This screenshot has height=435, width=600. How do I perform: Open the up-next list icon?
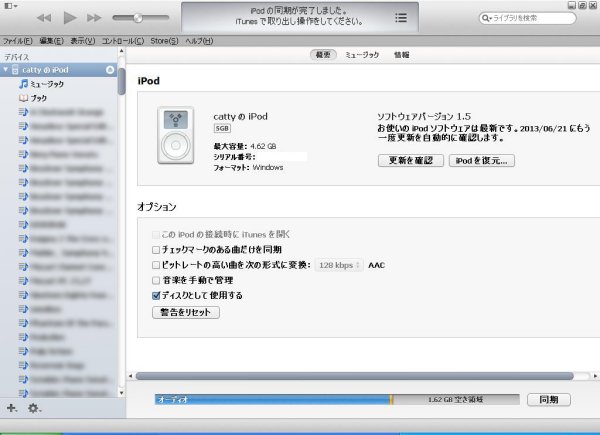401,18
